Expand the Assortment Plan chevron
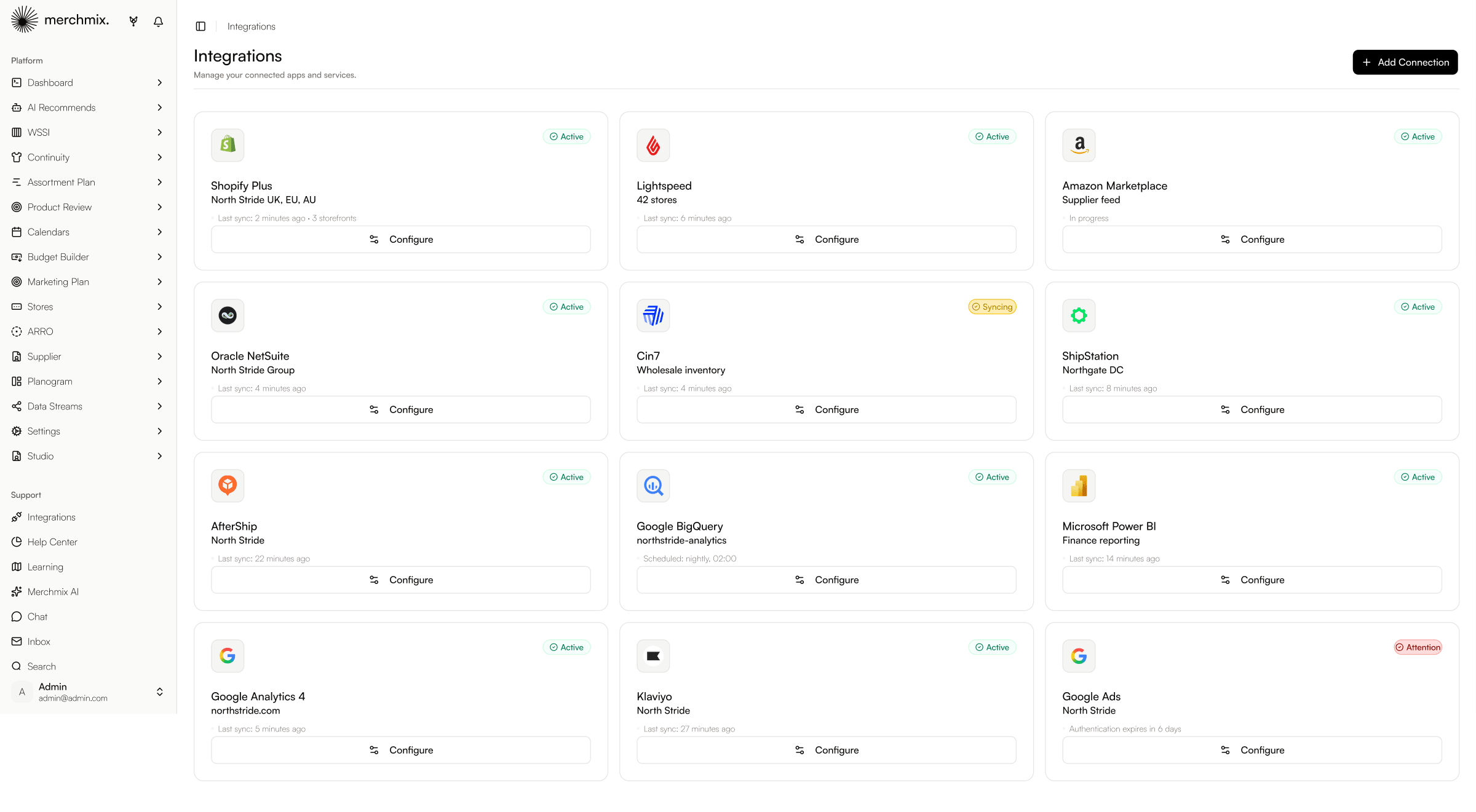The width and height of the screenshot is (1476, 812). (x=160, y=182)
